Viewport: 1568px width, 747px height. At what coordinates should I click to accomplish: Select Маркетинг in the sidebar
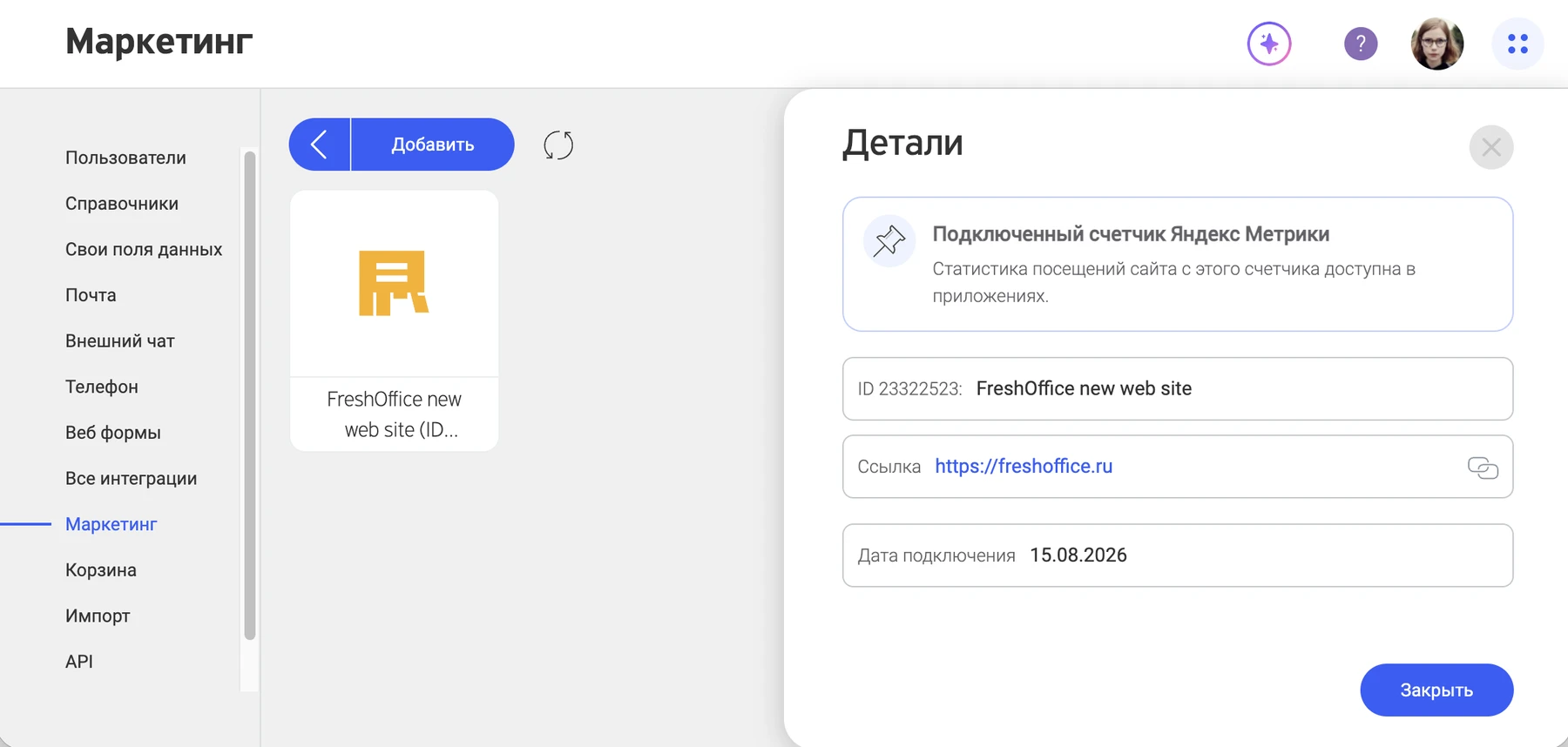112,524
